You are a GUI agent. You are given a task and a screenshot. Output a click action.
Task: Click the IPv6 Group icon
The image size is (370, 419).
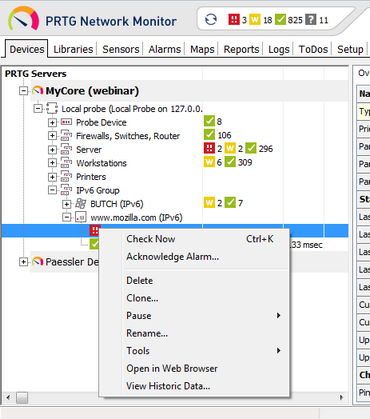coord(66,190)
